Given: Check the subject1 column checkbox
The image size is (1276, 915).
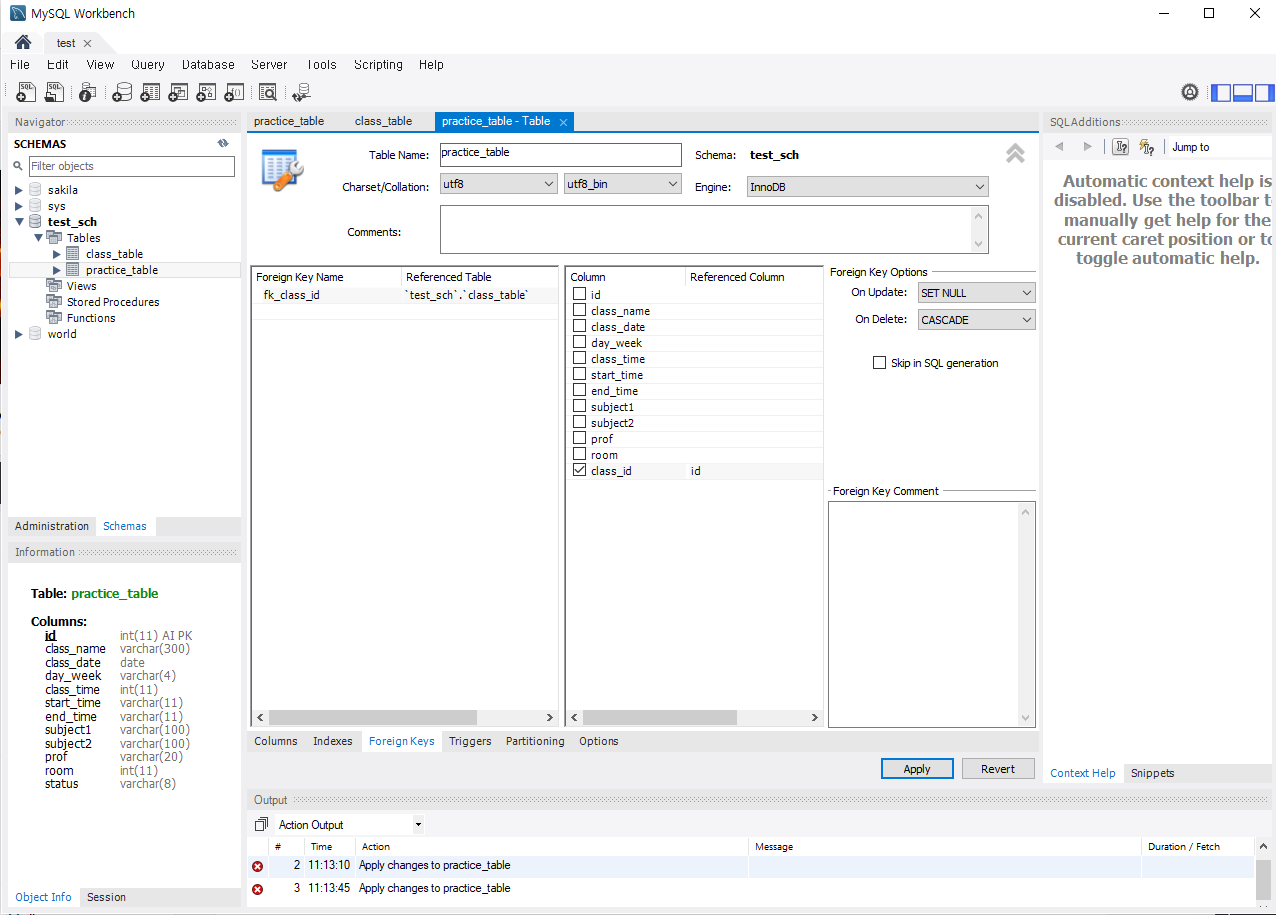Looking at the screenshot, I should 580,406.
